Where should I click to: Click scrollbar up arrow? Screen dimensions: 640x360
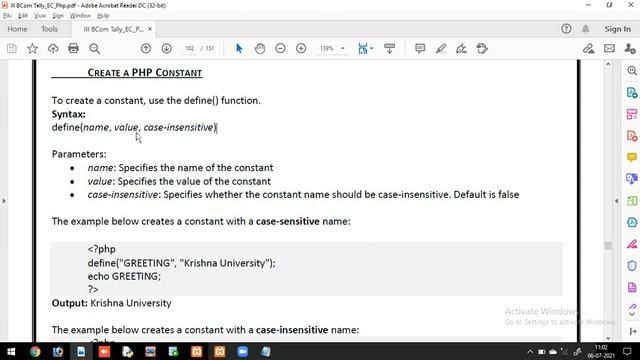(x=608, y=64)
